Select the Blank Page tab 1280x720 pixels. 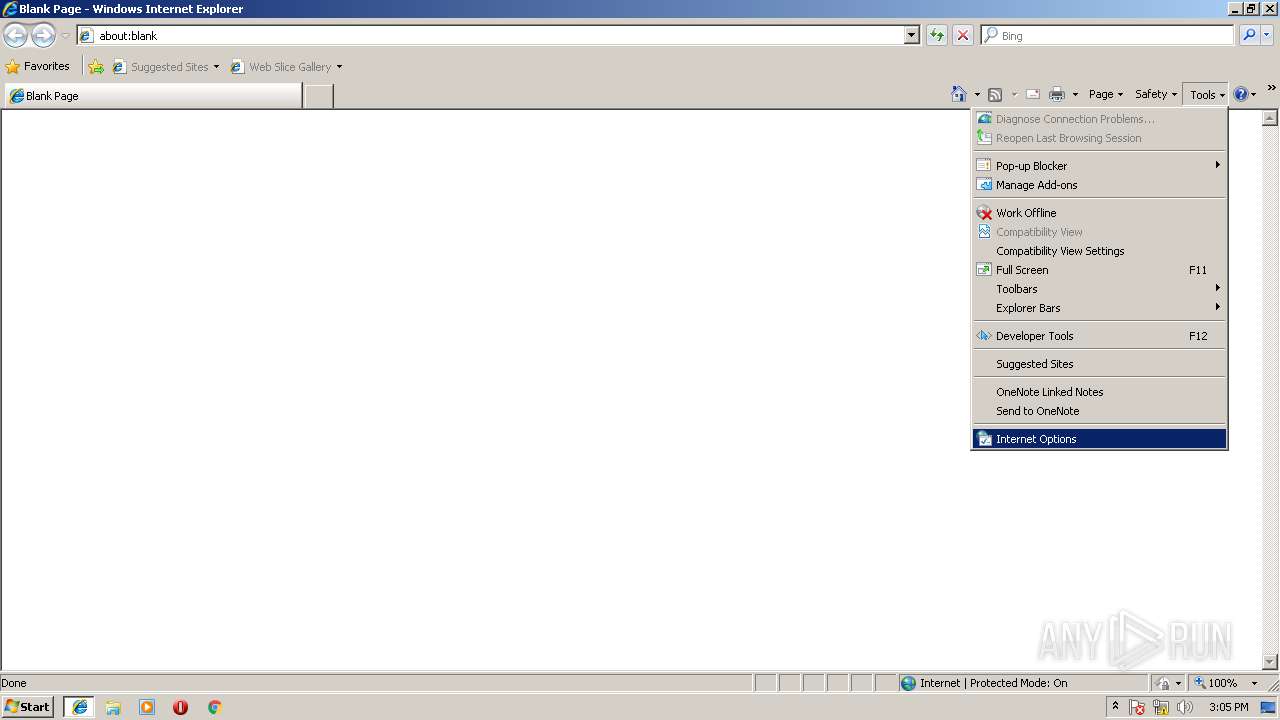point(152,96)
